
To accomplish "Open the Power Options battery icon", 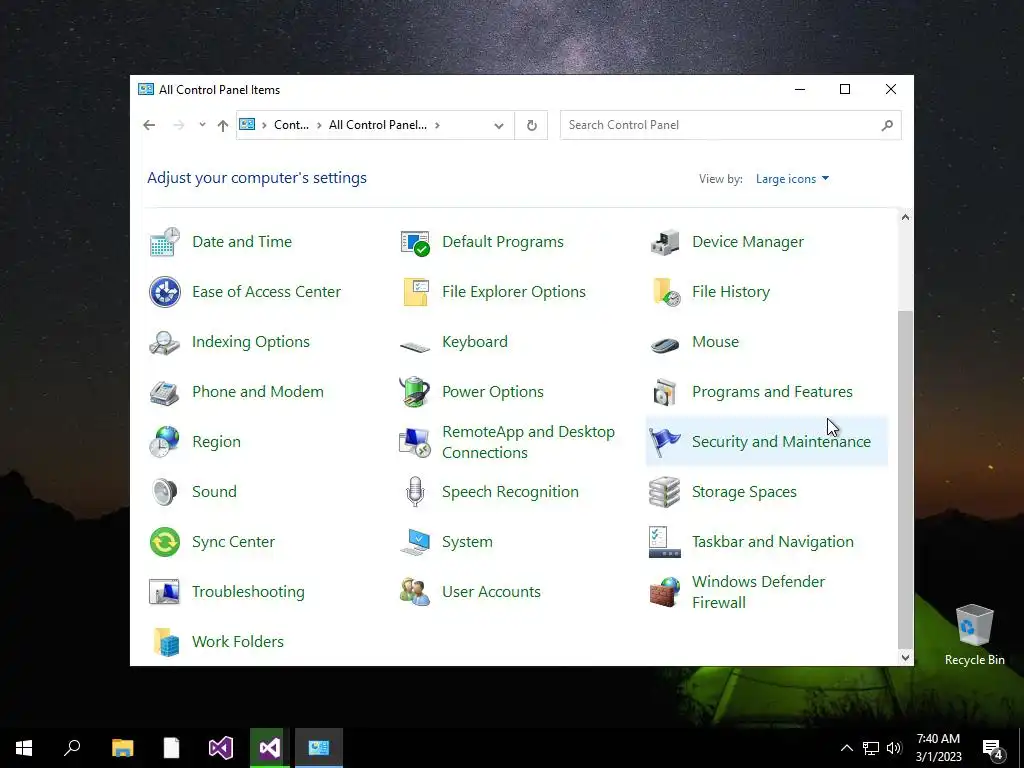I will [415, 392].
